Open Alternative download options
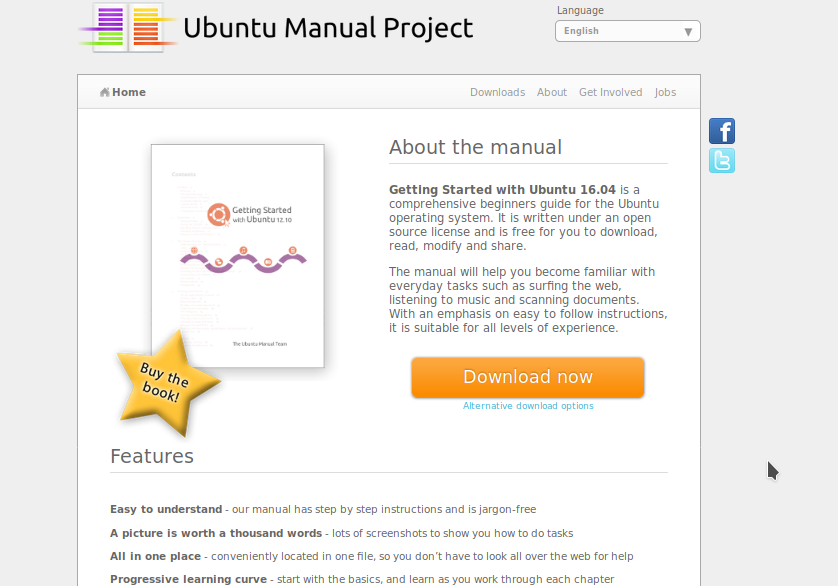The height and width of the screenshot is (586, 838). (528, 406)
